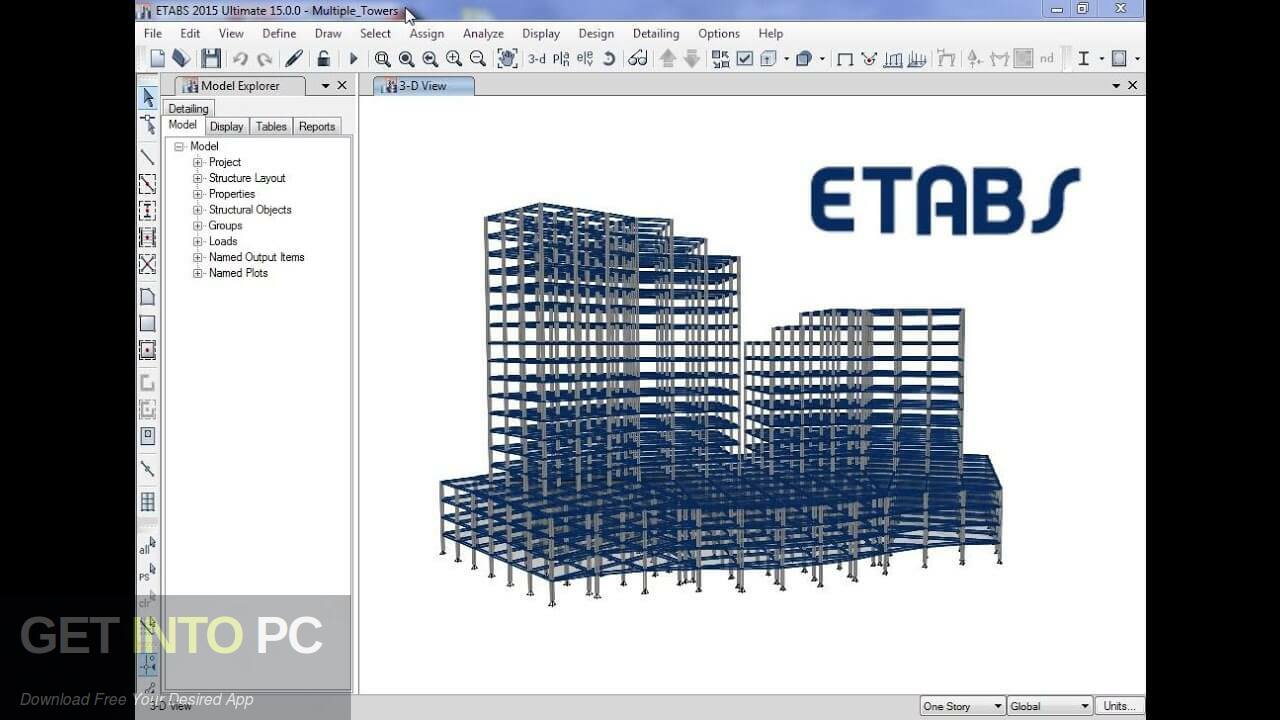
Task: Open the Options menu
Action: [719, 33]
